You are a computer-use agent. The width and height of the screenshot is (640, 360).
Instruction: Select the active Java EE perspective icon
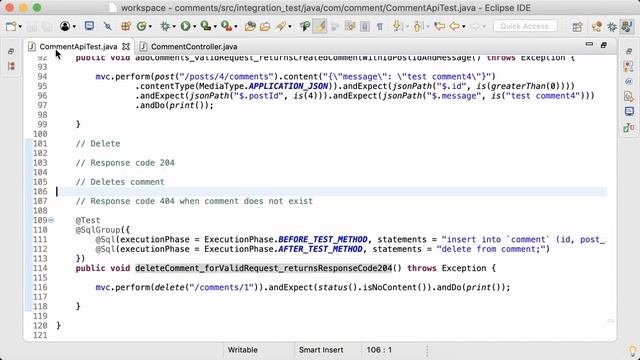[627, 27]
